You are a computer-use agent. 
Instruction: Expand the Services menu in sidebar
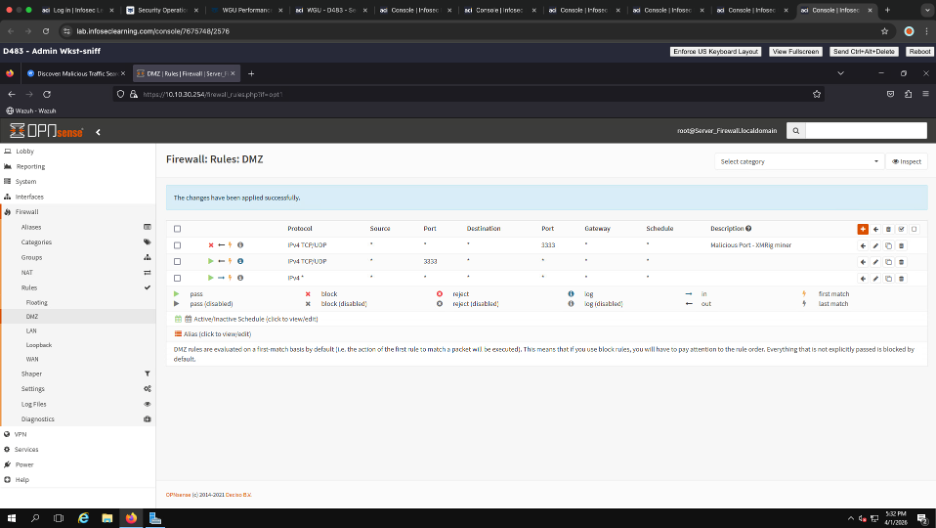point(26,450)
